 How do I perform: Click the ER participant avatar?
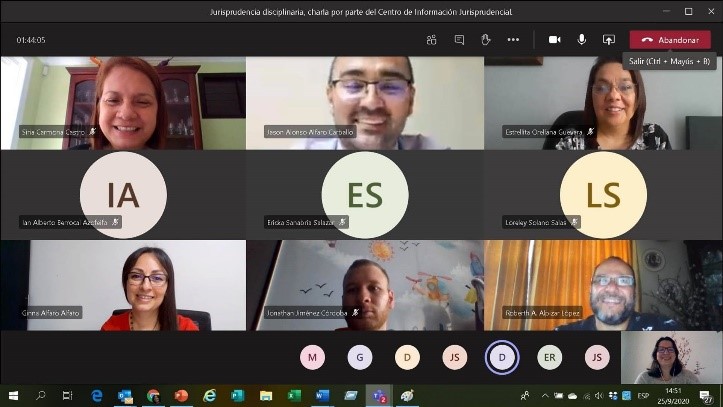pos(550,357)
